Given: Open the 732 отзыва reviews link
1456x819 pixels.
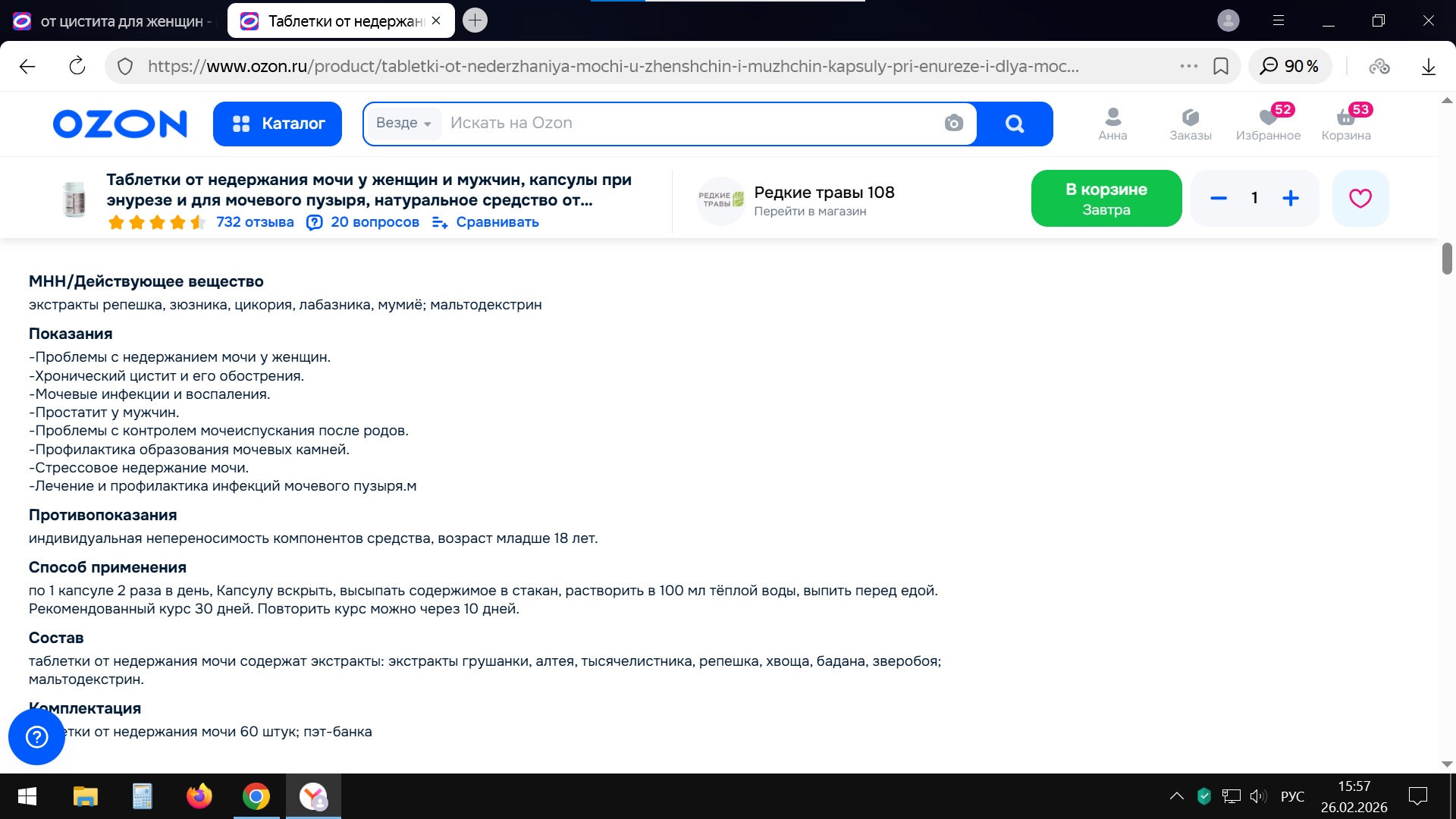Looking at the screenshot, I should click(255, 222).
